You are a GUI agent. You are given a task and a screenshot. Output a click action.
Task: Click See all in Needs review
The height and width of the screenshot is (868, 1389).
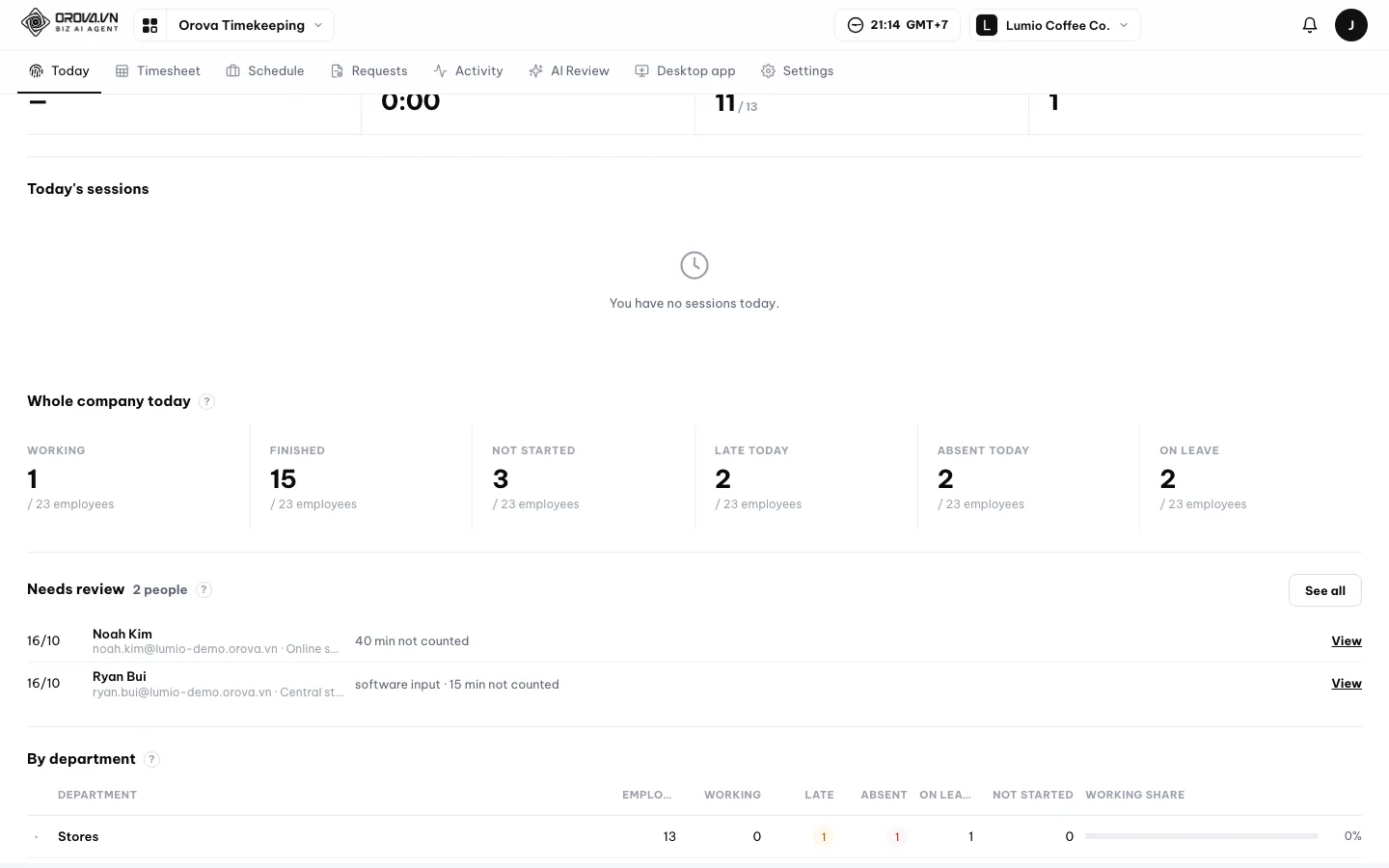(1324, 590)
